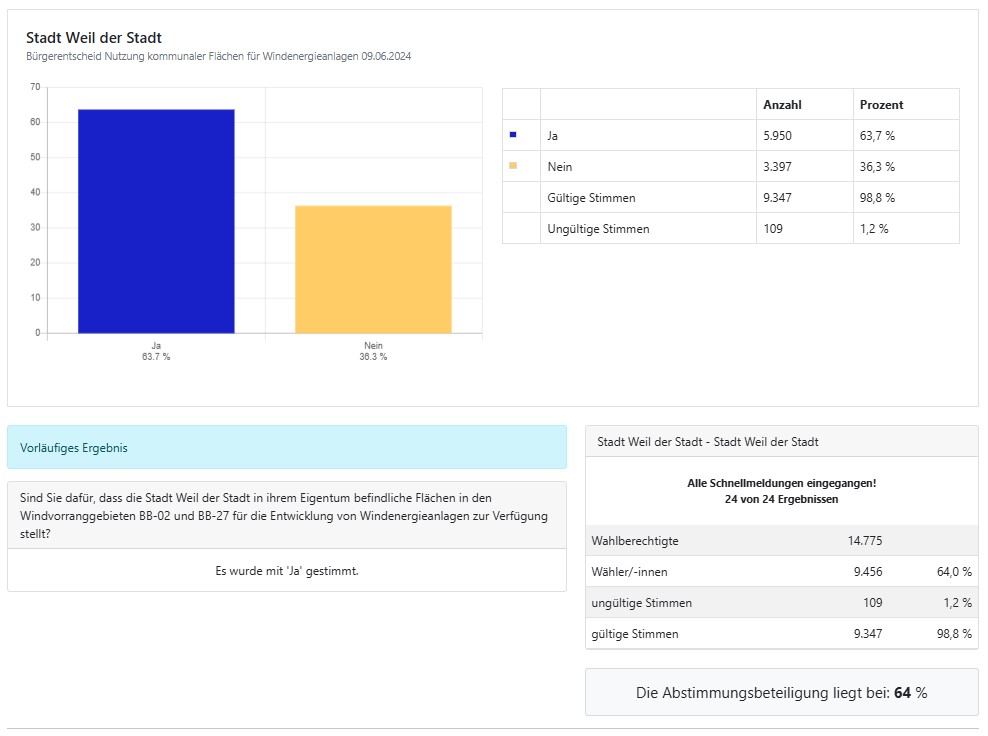Click the 'Anzahl' column header
This screenshot has width=988, height=736.
782,105
